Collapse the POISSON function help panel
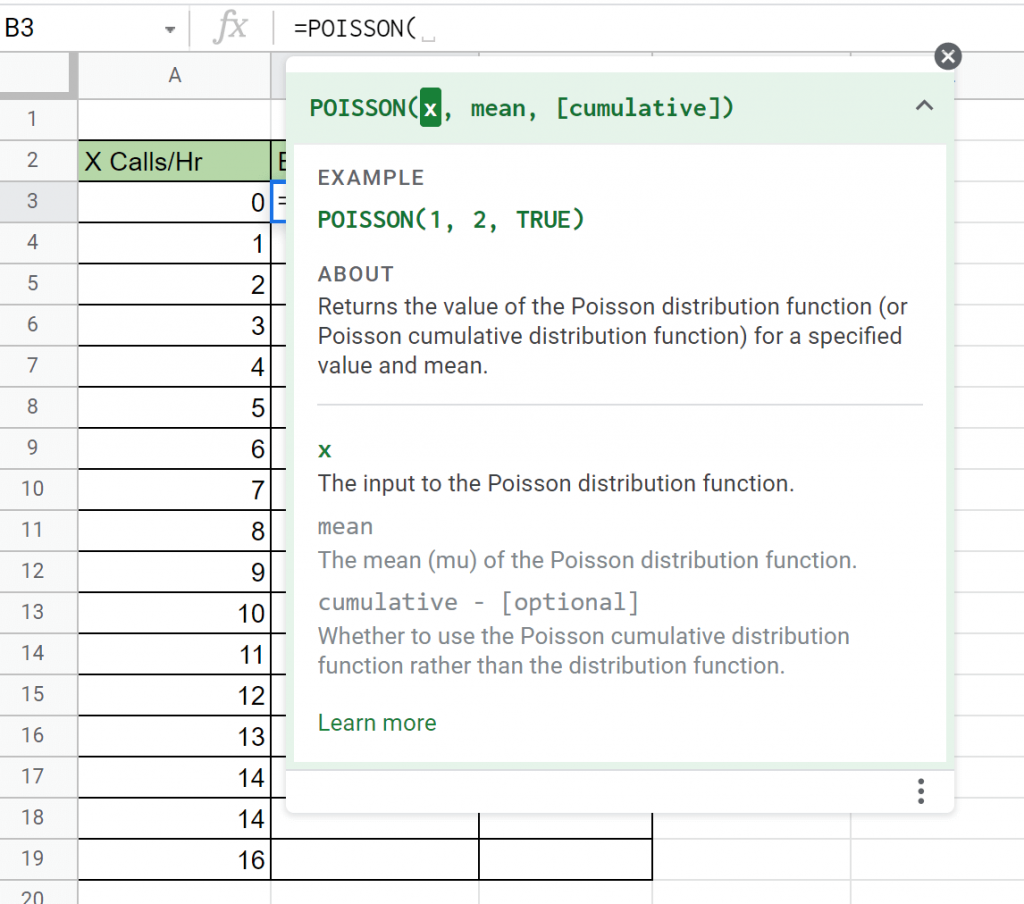Viewport: 1024px width, 904px height. click(x=924, y=105)
